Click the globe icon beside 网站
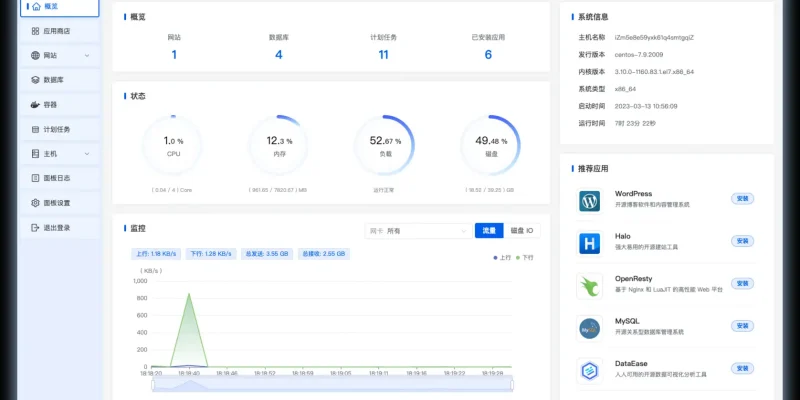Viewport: 800px width, 400px height. pos(35,56)
